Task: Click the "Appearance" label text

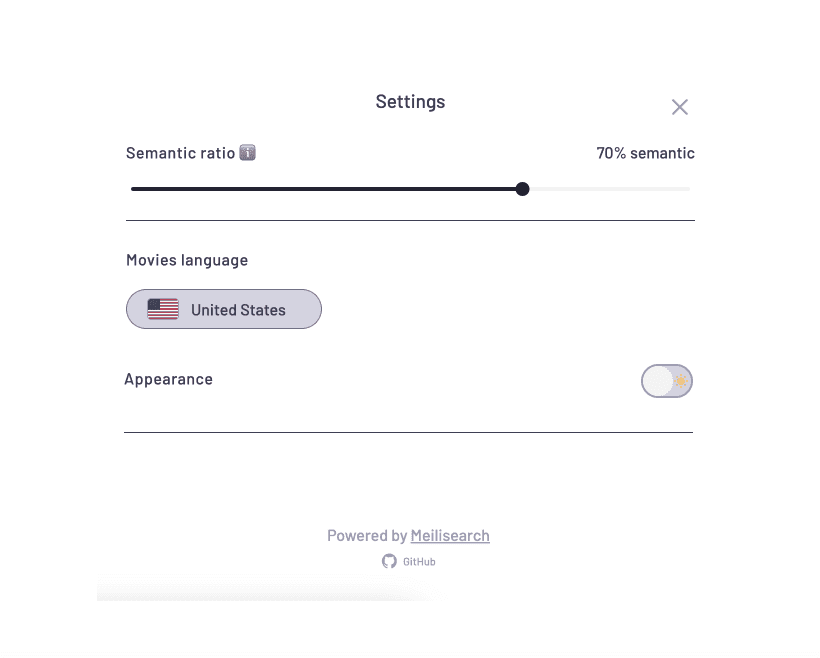Action: 168,379
